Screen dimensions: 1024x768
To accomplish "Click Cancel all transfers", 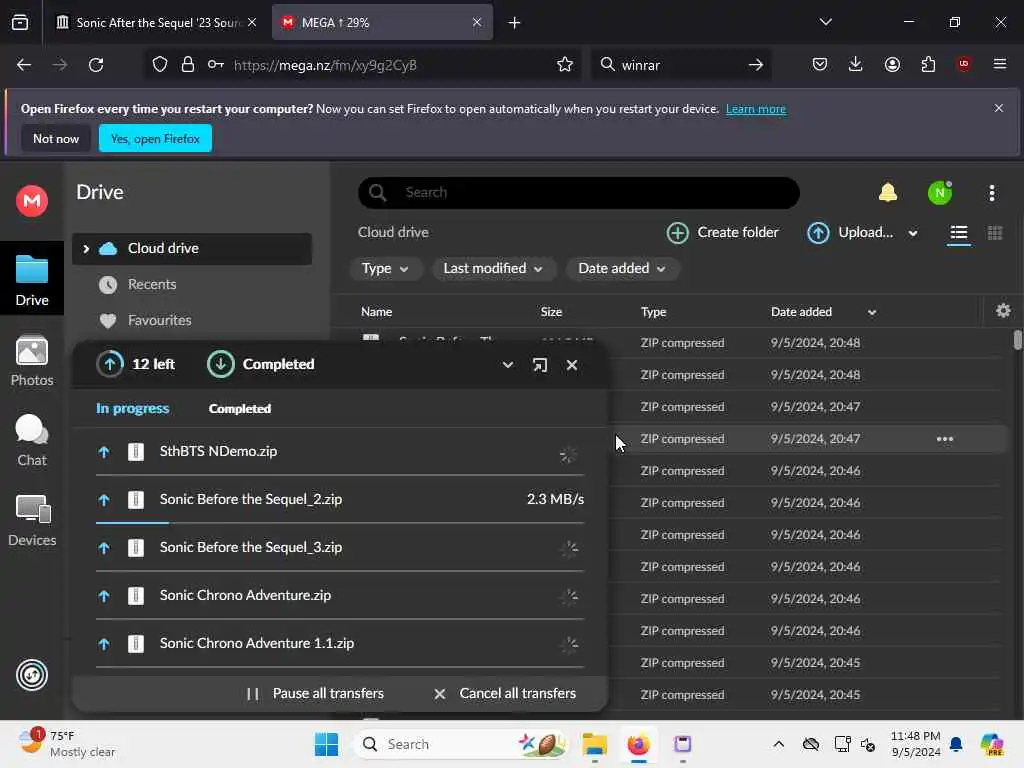I will pos(505,694).
